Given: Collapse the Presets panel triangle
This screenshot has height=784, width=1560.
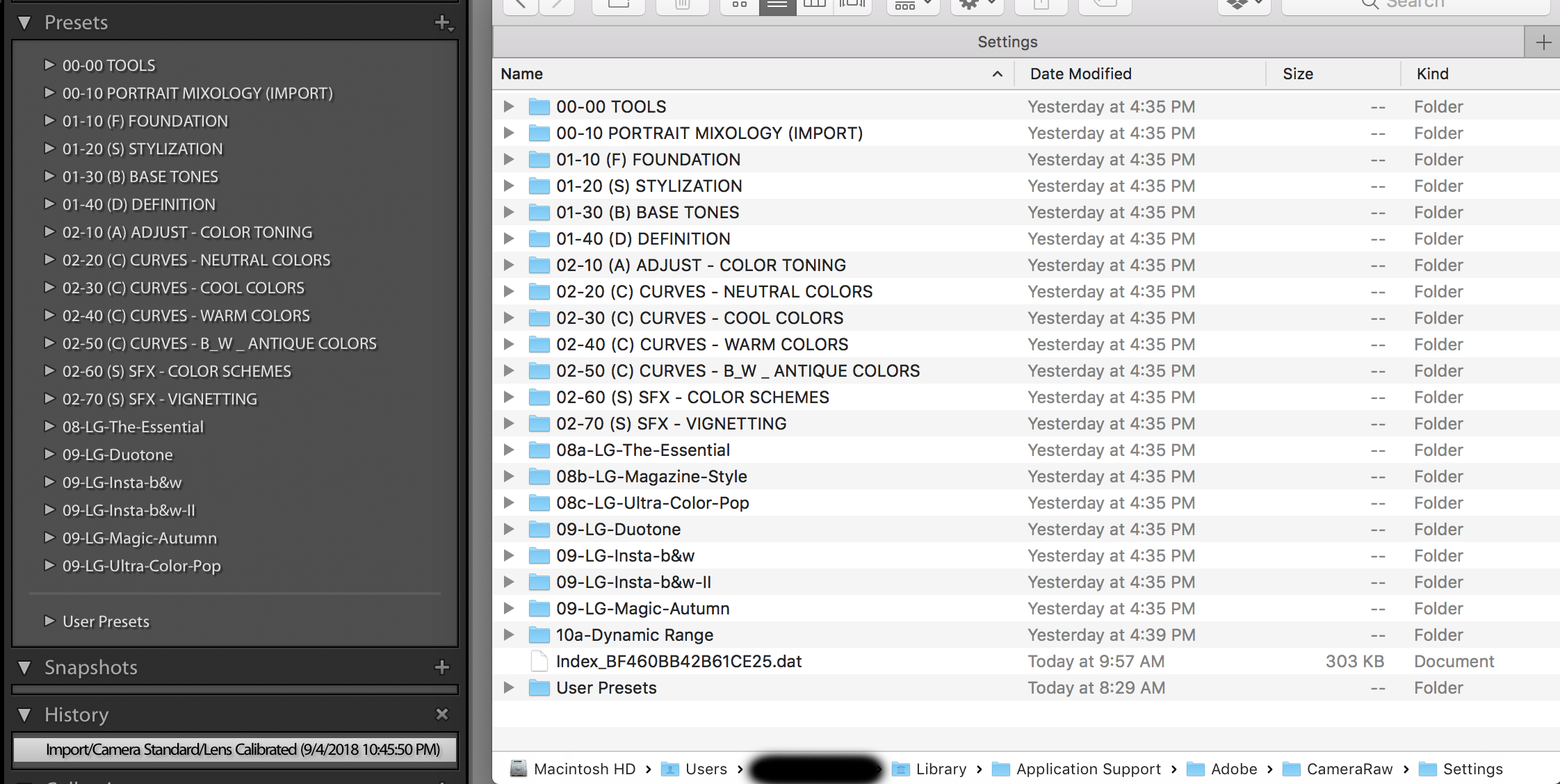Looking at the screenshot, I should click(x=25, y=23).
